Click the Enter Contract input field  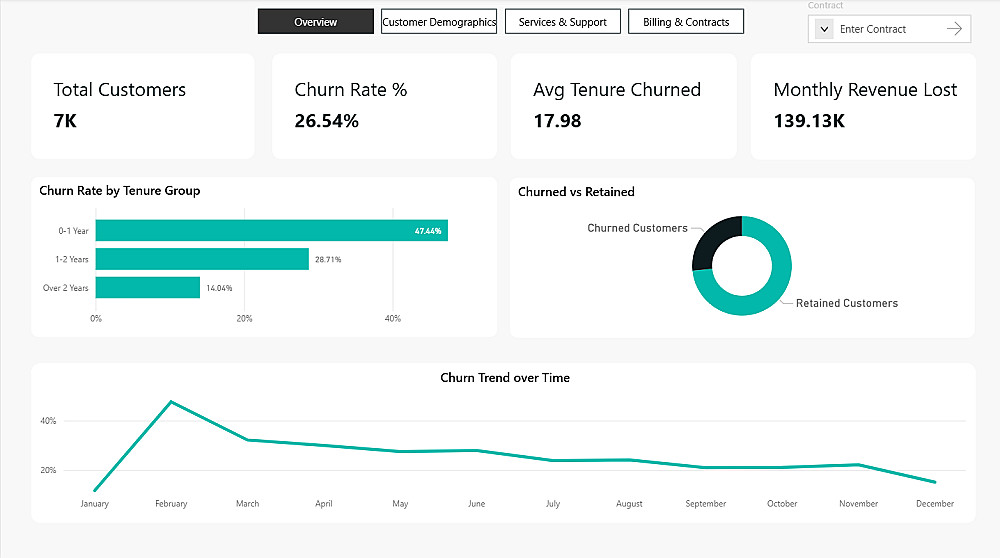coord(885,29)
